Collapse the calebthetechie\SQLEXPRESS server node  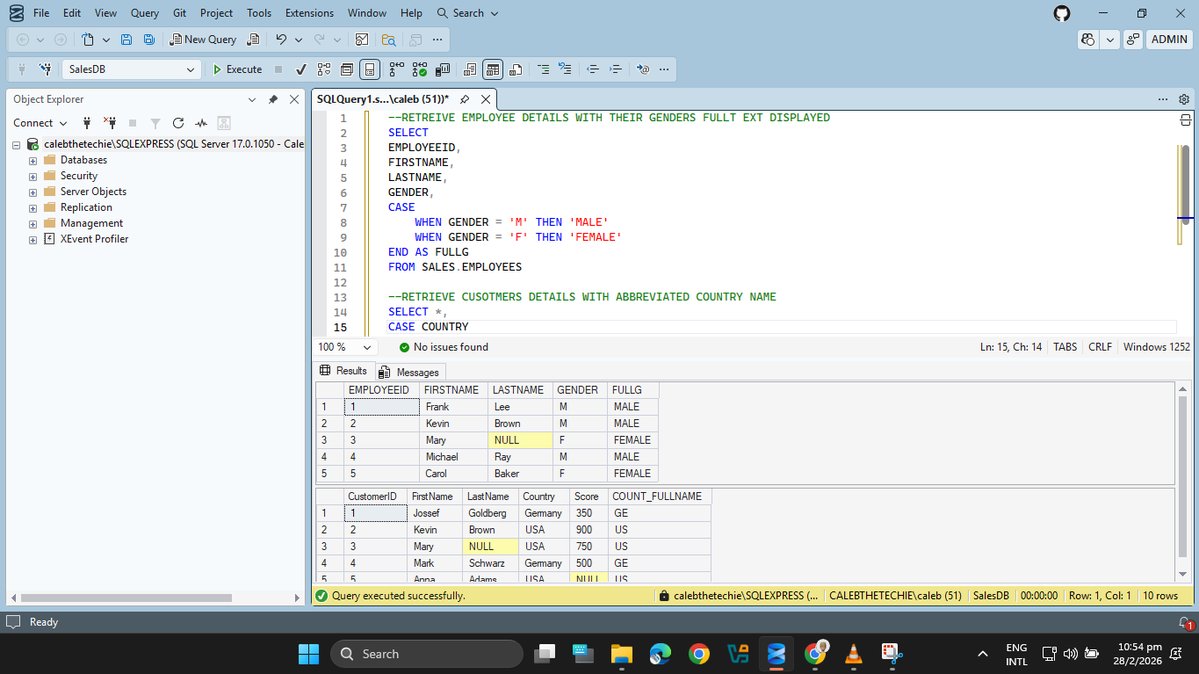(16, 145)
